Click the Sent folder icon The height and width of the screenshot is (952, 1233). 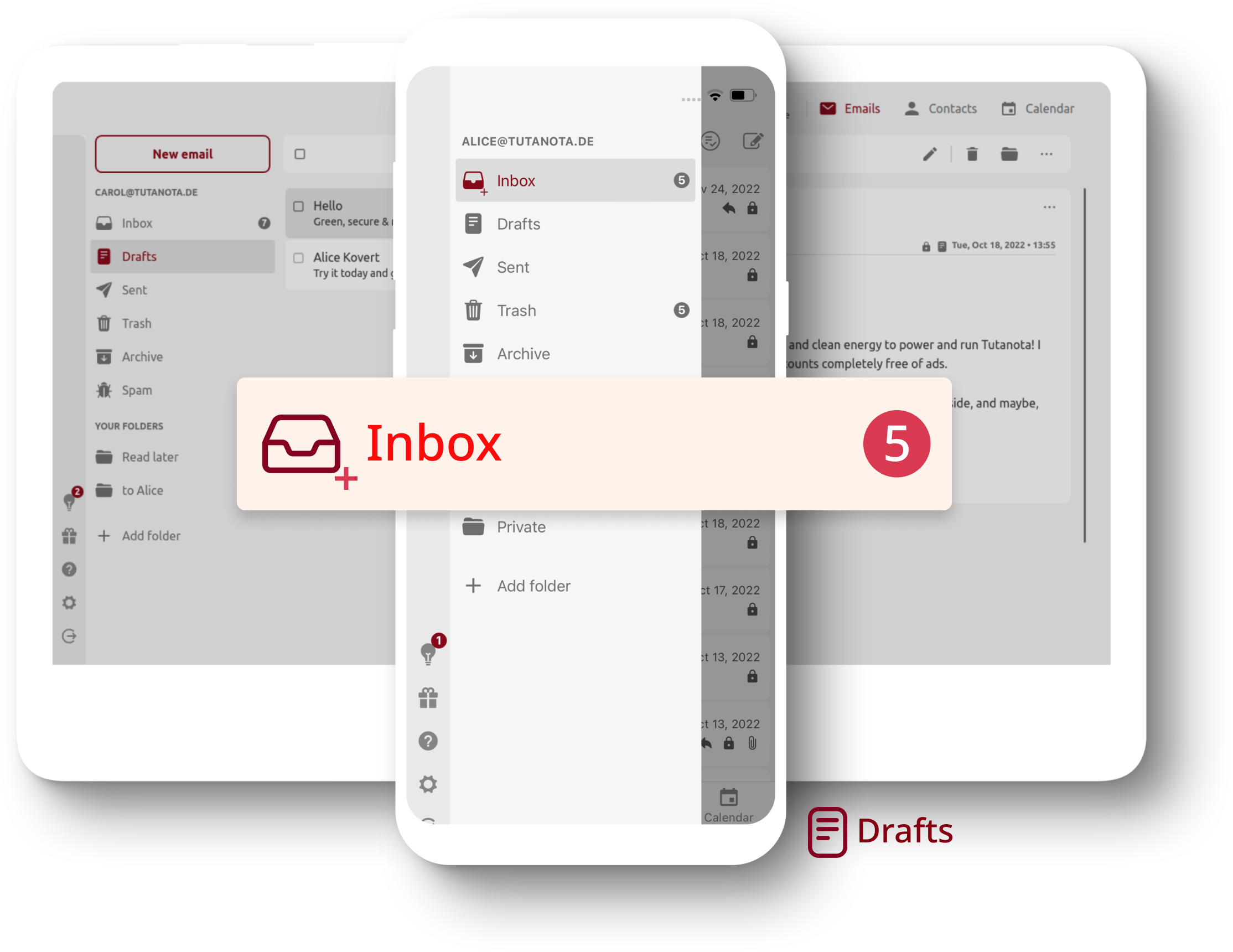point(474,266)
